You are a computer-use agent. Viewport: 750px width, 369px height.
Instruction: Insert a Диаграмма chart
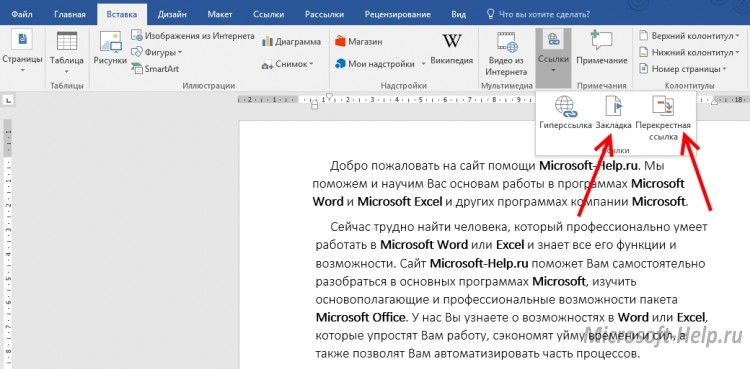(x=291, y=42)
